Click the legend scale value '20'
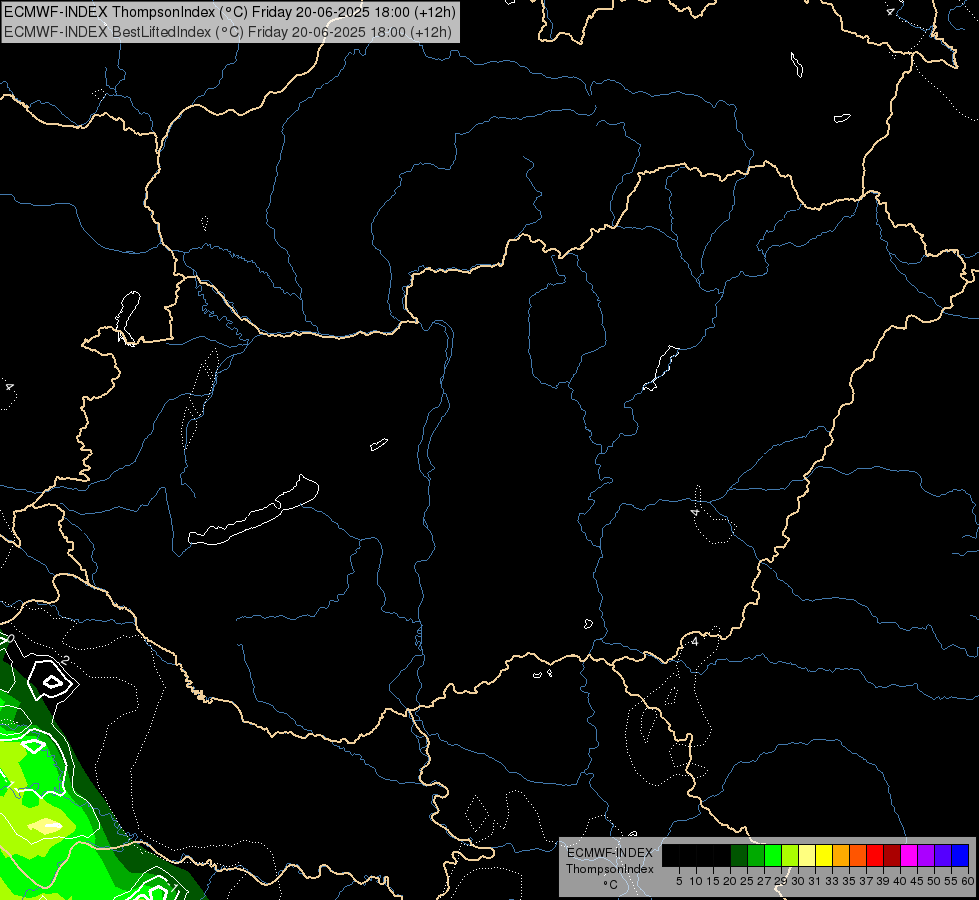979x900 pixels. tap(730, 881)
